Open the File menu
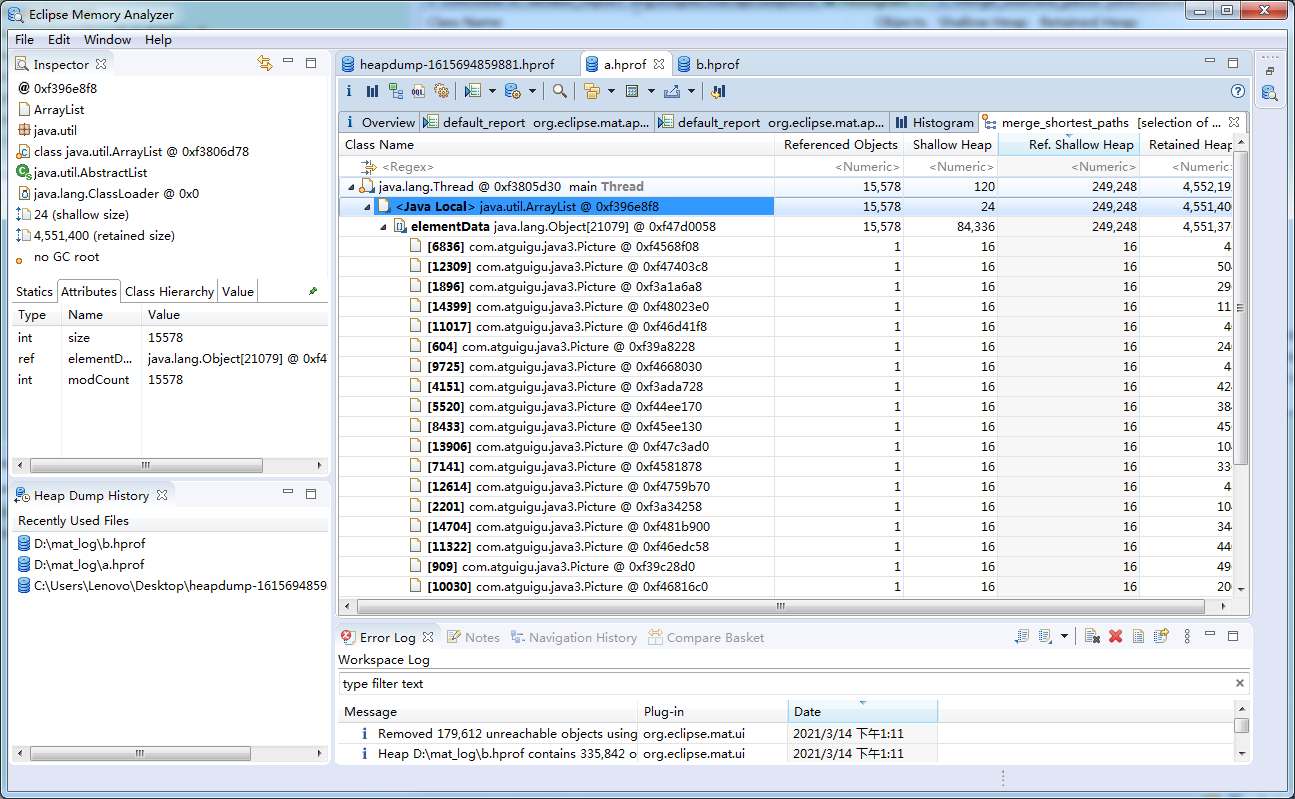Image resolution: width=1295 pixels, height=799 pixels. (24, 39)
